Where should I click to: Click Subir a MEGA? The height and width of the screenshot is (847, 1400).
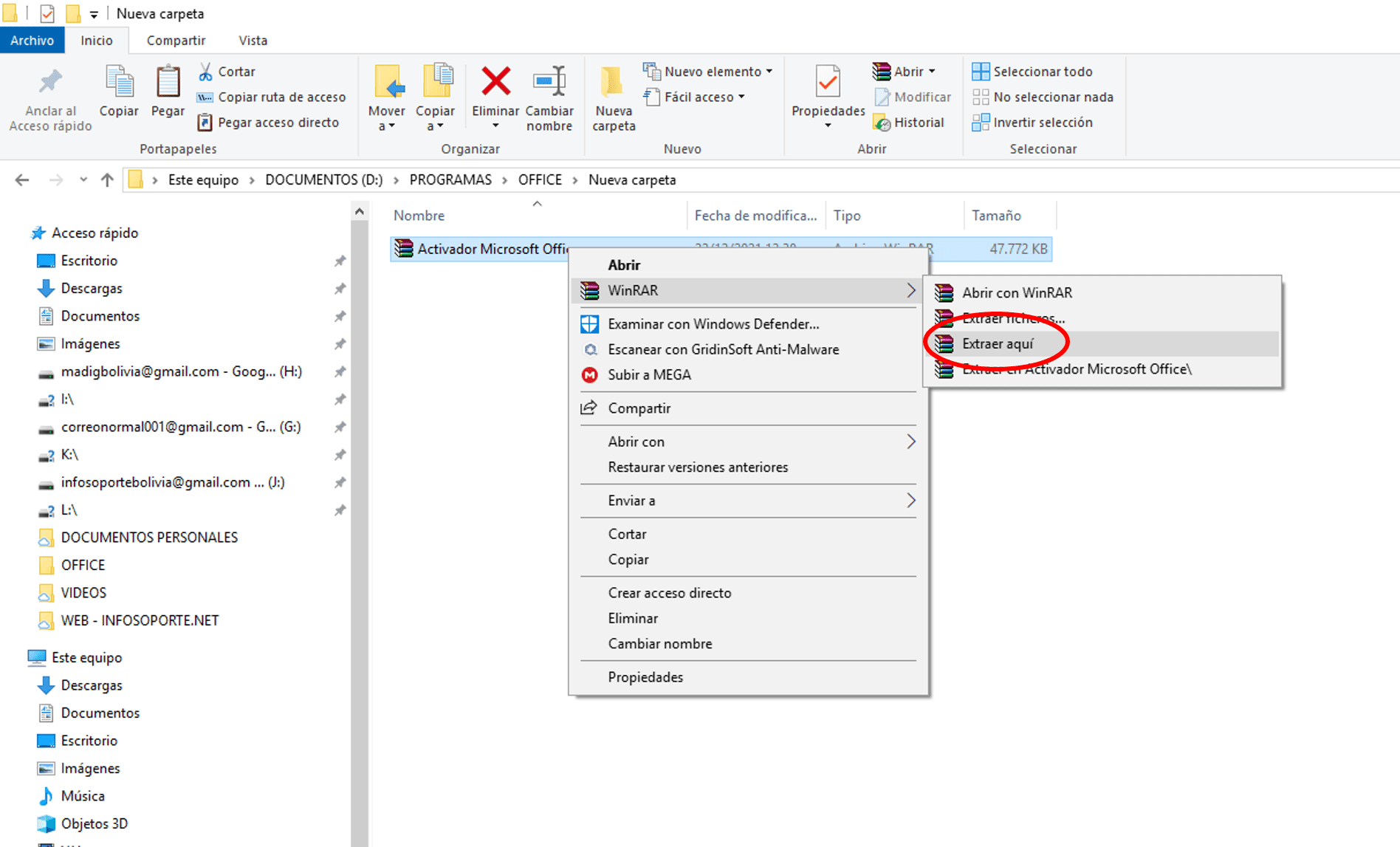pos(749,375)
